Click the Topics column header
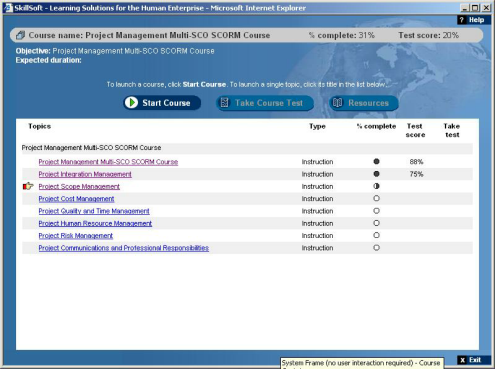 [x=39, y=126]
